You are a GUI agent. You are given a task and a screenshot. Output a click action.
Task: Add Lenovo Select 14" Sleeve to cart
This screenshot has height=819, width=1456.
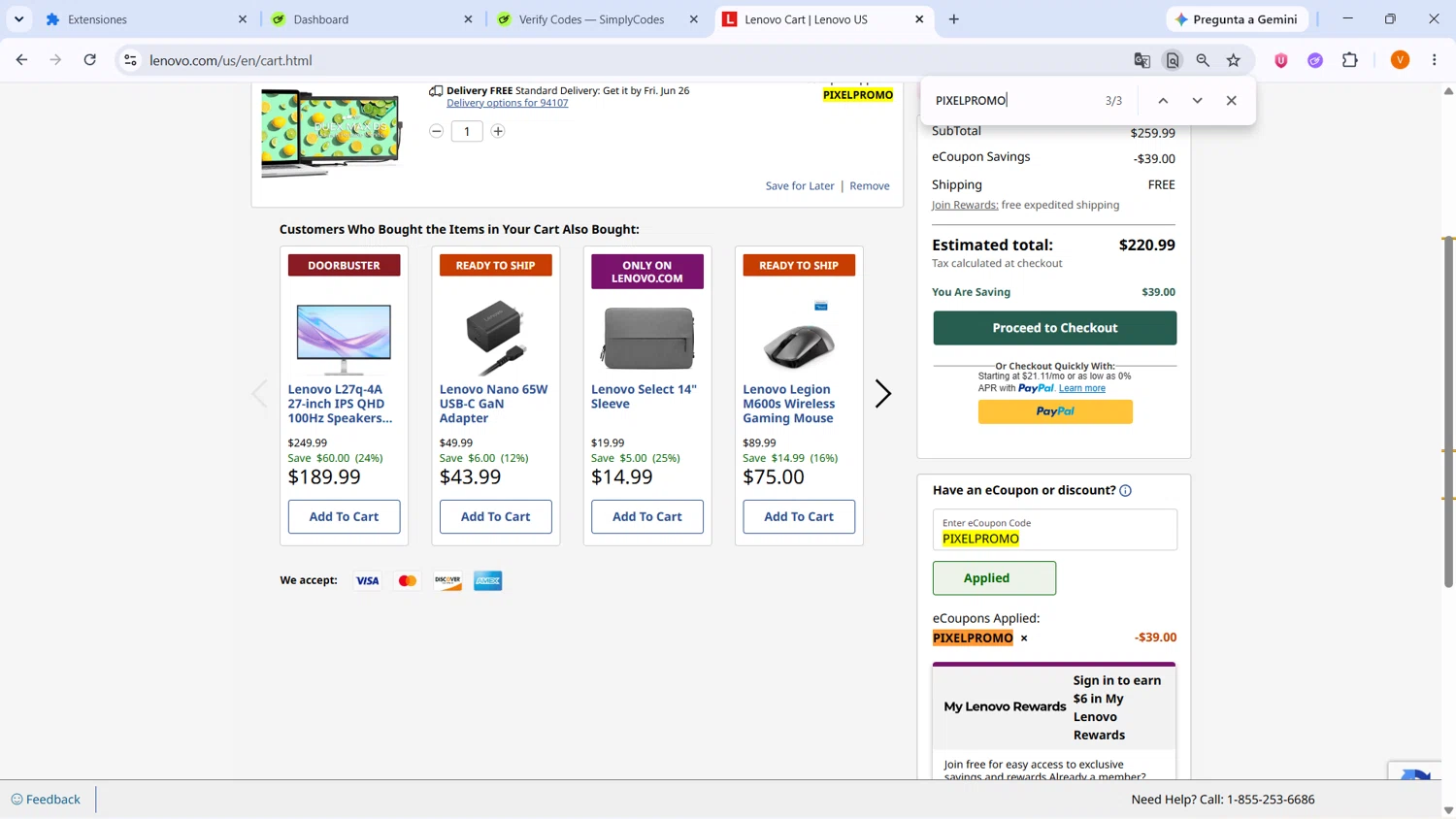[646, 516]
